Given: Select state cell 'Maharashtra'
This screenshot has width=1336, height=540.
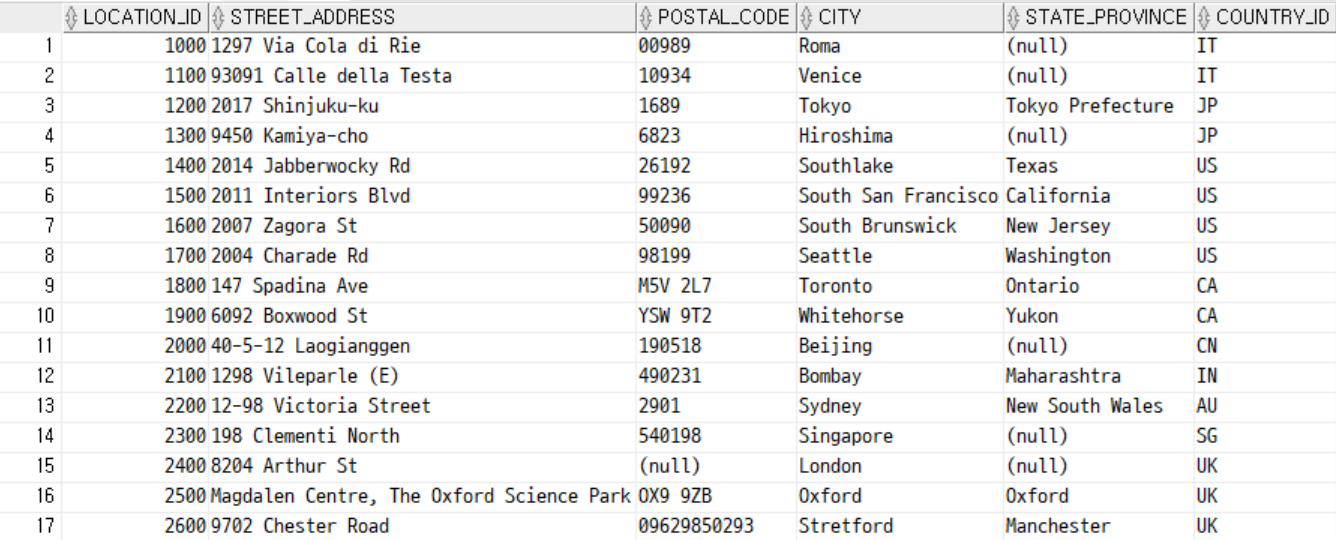Looking at the screenshot, I should coord(1098,376).
